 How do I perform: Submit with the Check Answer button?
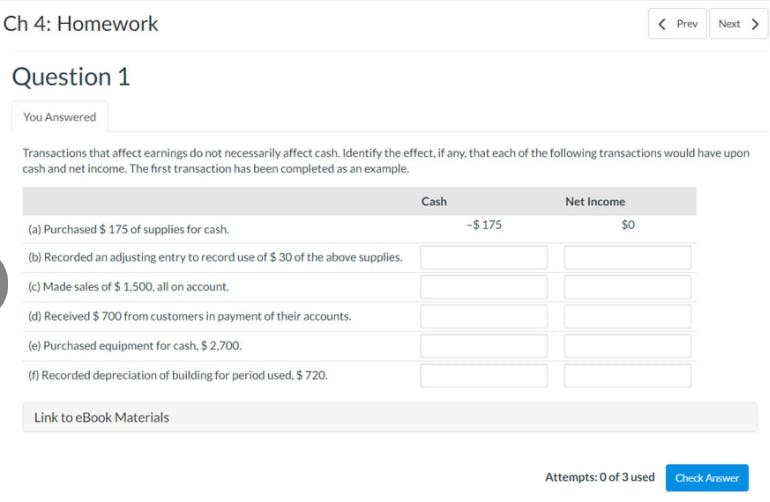pos(706,478)
